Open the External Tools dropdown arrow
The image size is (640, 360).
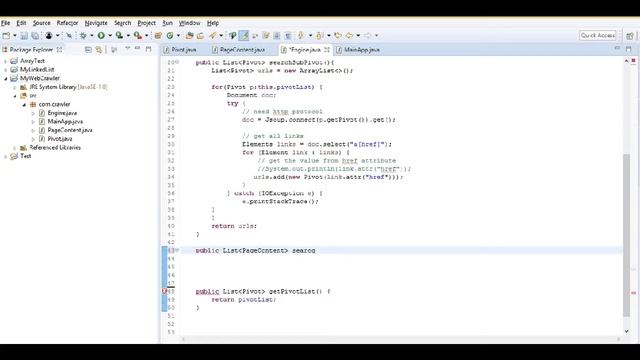[x=147, y=36]
